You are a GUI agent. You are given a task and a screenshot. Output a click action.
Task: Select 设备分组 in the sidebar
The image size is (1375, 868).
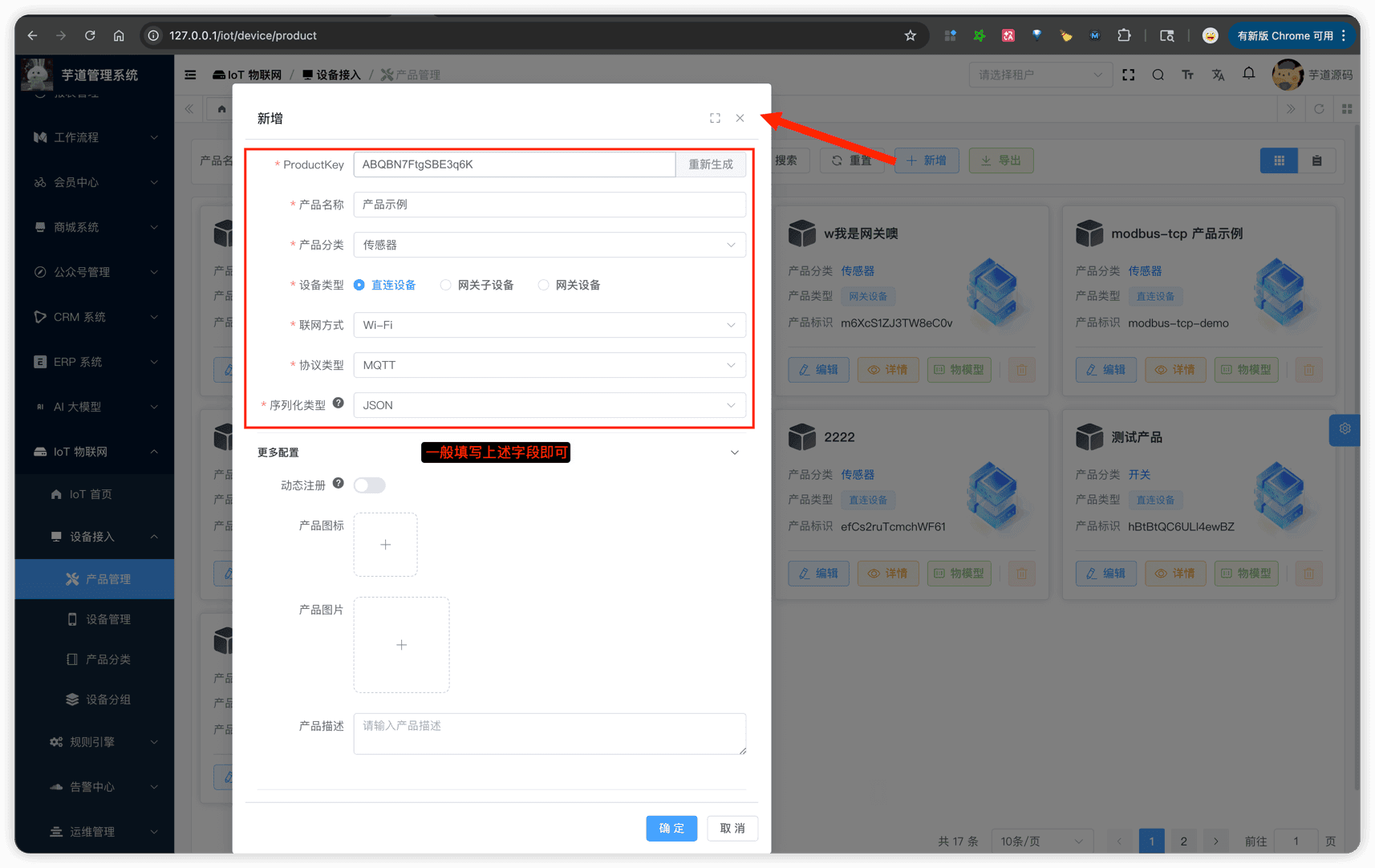point(102,699)
